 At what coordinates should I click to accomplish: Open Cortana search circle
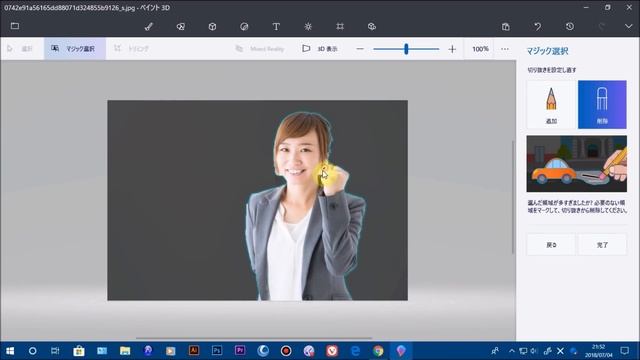point(32,351)
